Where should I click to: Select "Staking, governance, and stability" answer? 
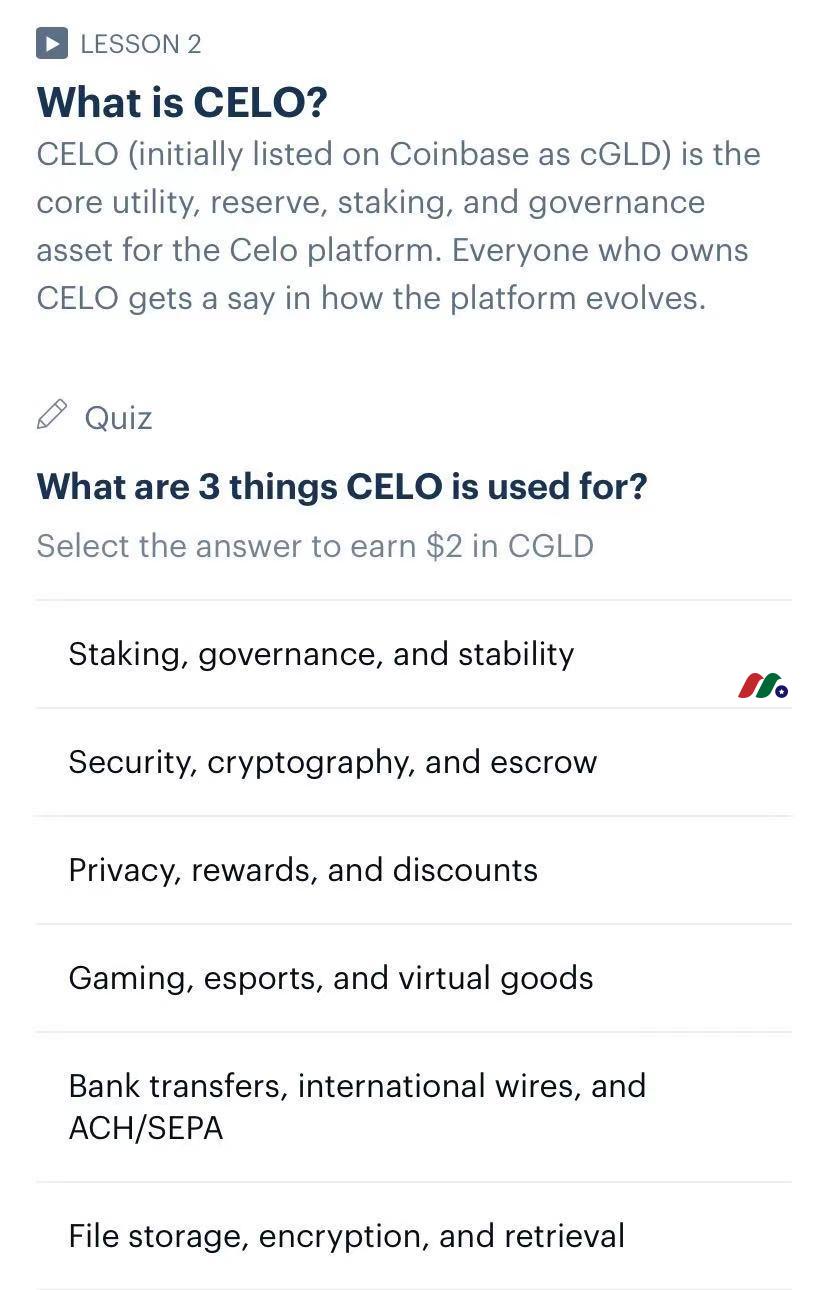[x=414, y=654]
